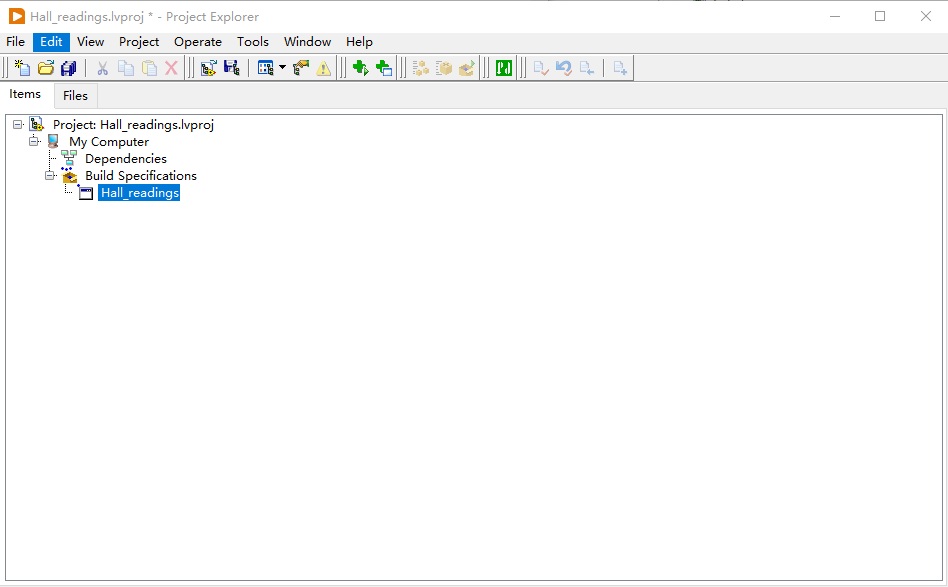The width and height of the screenshot is (948, 587).
Task: Click the LabVIEW orange app icon in title bar
Action: (x=17, y=16)
